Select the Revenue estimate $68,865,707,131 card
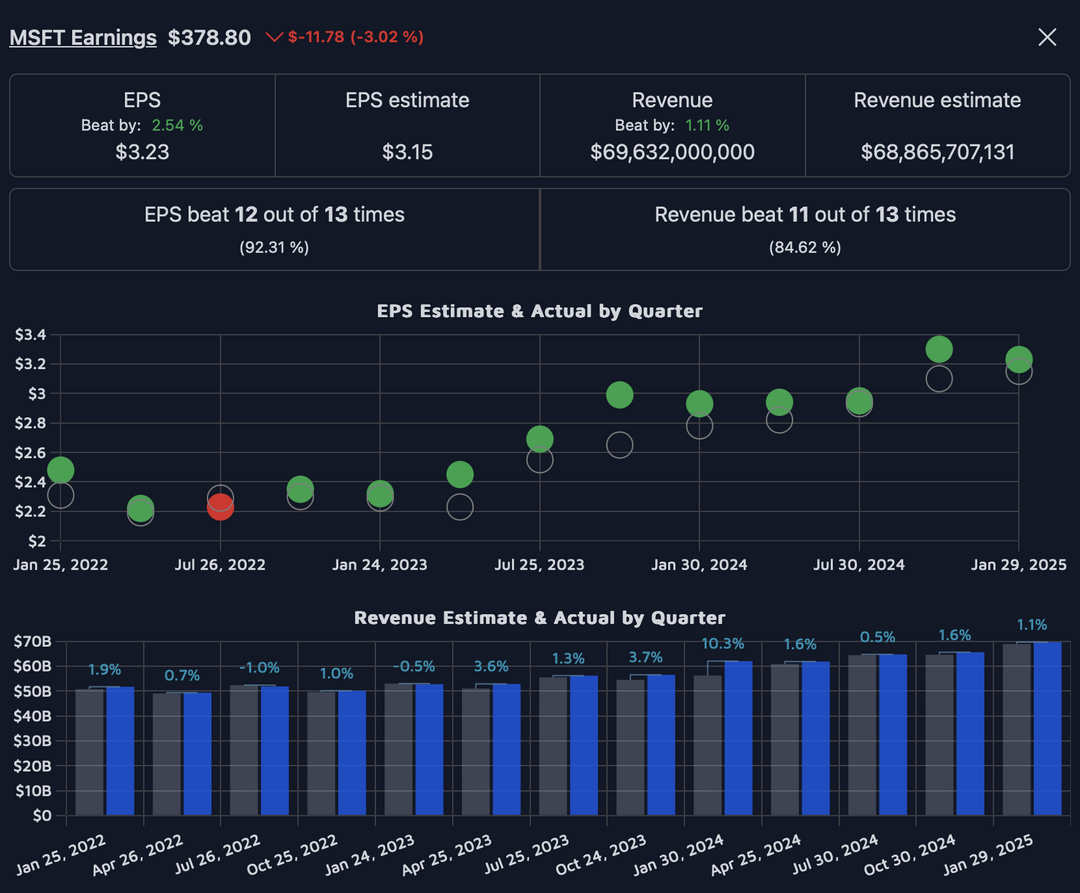This screenshot has height=893, width=1080. click(x=937, y=126)
